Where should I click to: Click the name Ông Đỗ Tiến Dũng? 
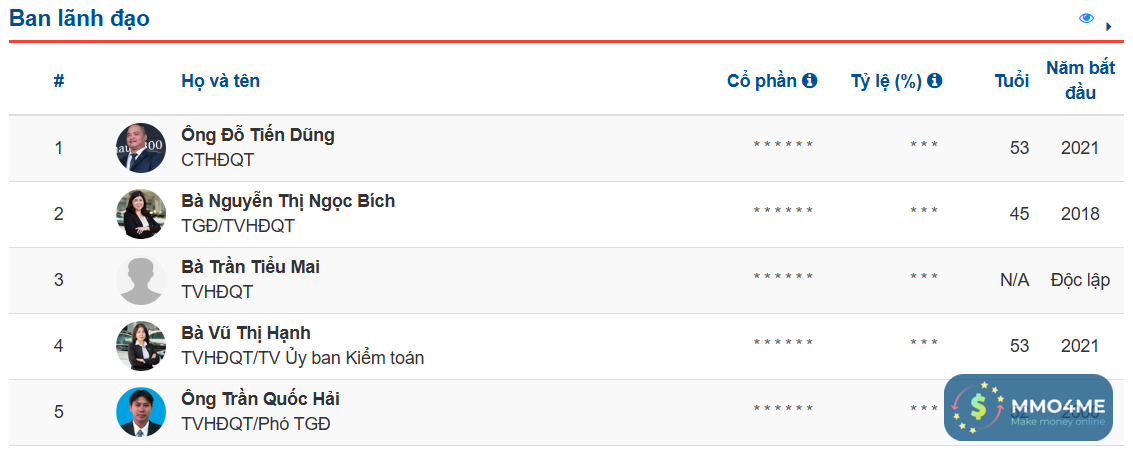(258, 135)
